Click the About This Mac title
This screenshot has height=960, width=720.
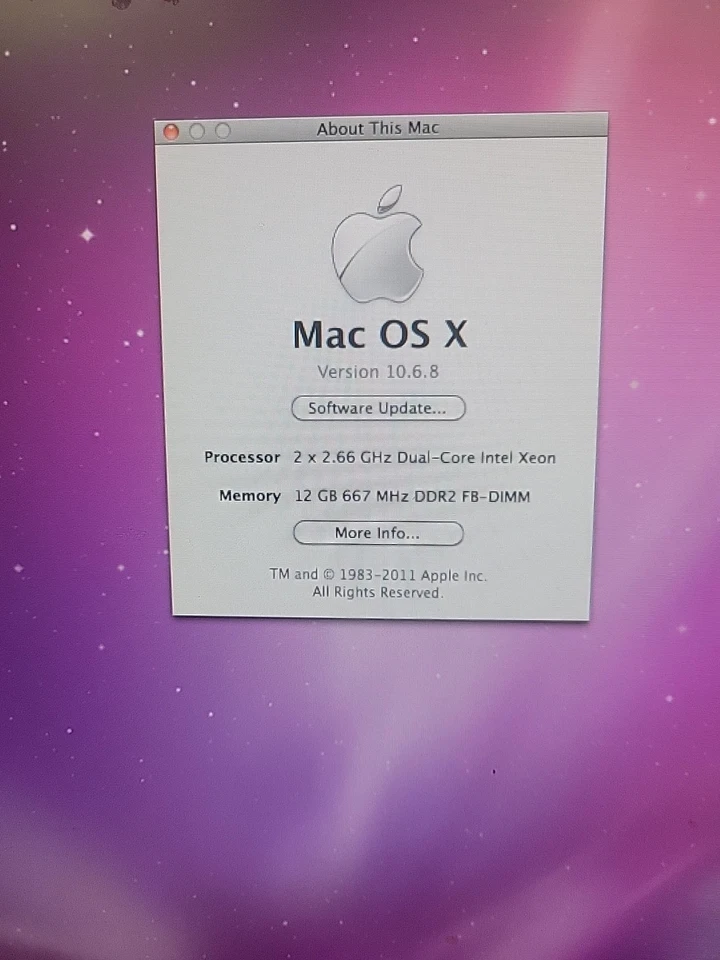pos(378,129)
